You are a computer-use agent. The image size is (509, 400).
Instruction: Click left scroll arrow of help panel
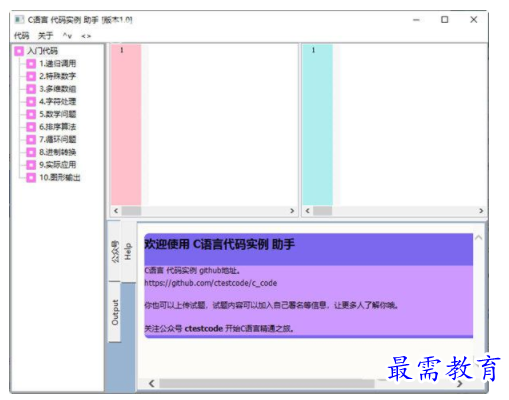tap(152, 383)
